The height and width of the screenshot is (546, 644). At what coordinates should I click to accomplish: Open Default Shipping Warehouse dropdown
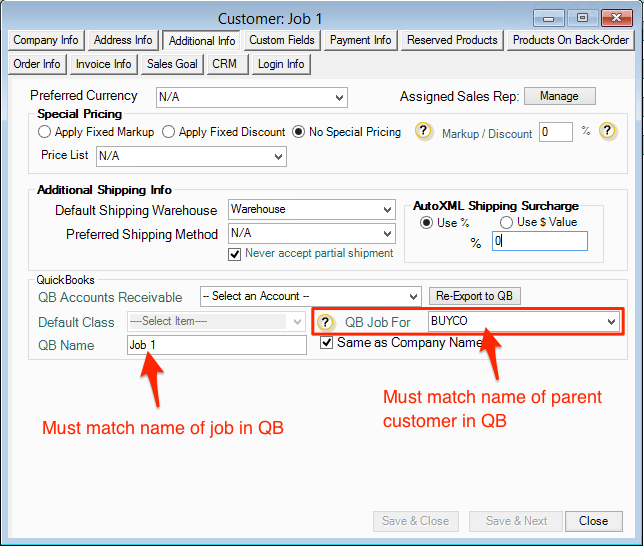[311, 210]
